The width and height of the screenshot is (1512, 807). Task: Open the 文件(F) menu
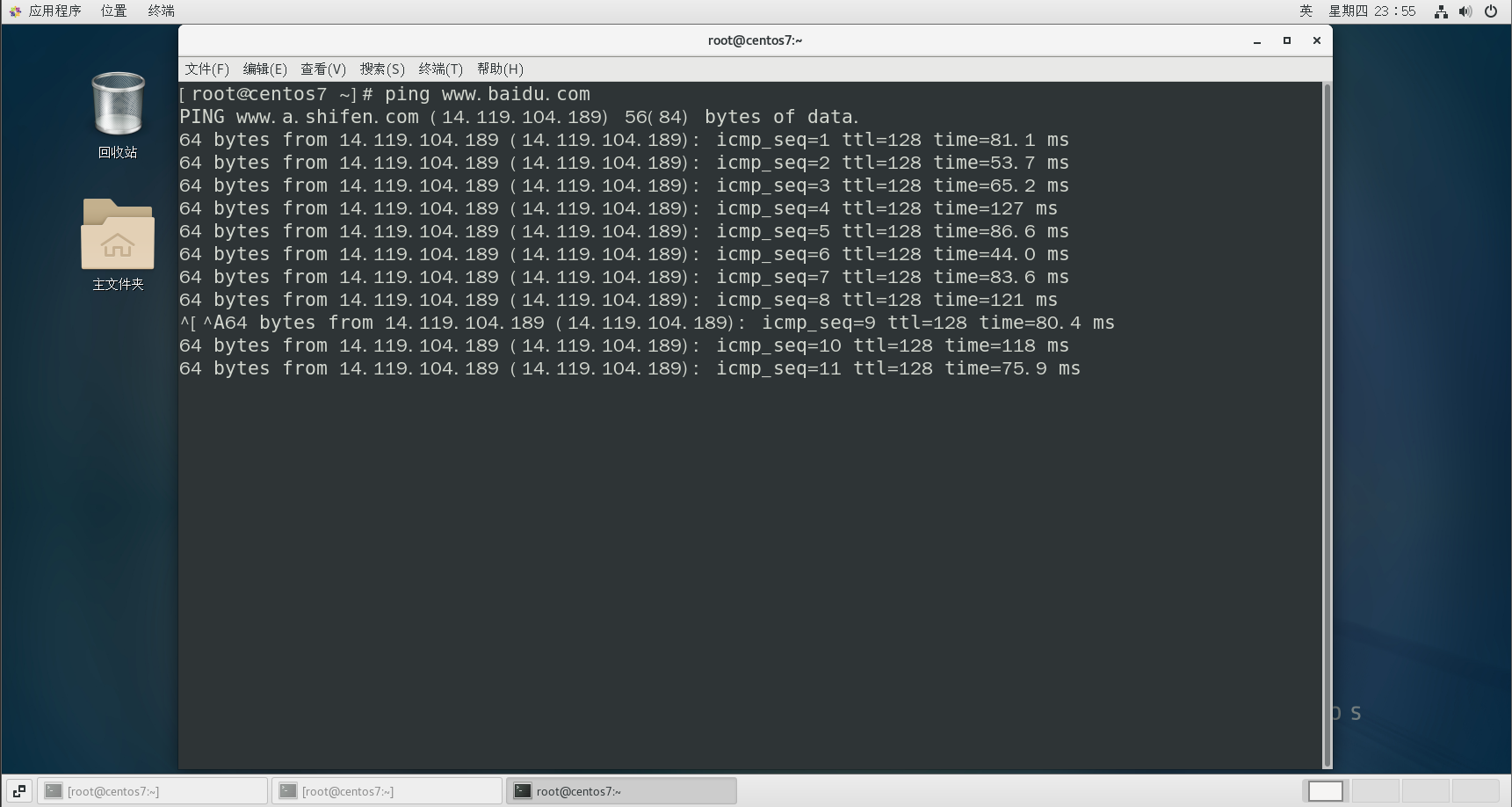click(x=206, y=69)
